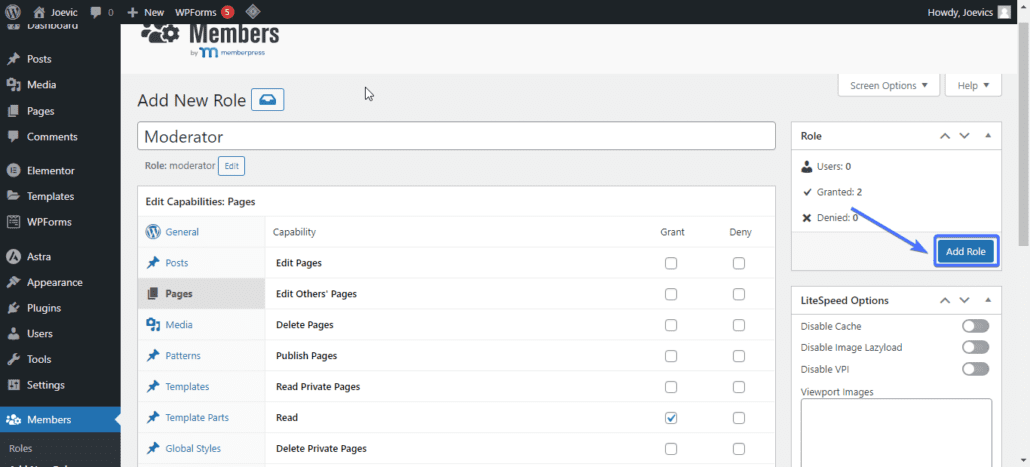The image size is (1030, 467).
Task: Open the Screen Options dropdown
Action: click(x=889, y=85)
